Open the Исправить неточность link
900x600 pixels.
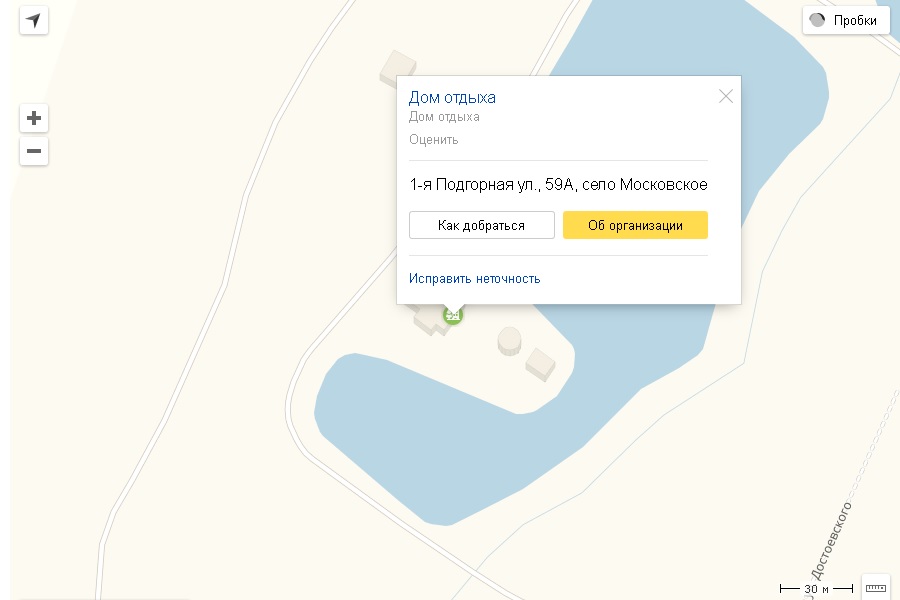pyautogui.click(x=475, y=278)
